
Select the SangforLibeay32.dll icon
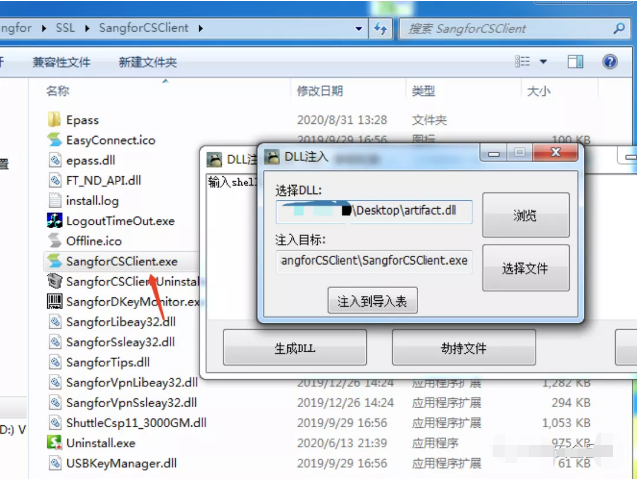tap(55, 321)
